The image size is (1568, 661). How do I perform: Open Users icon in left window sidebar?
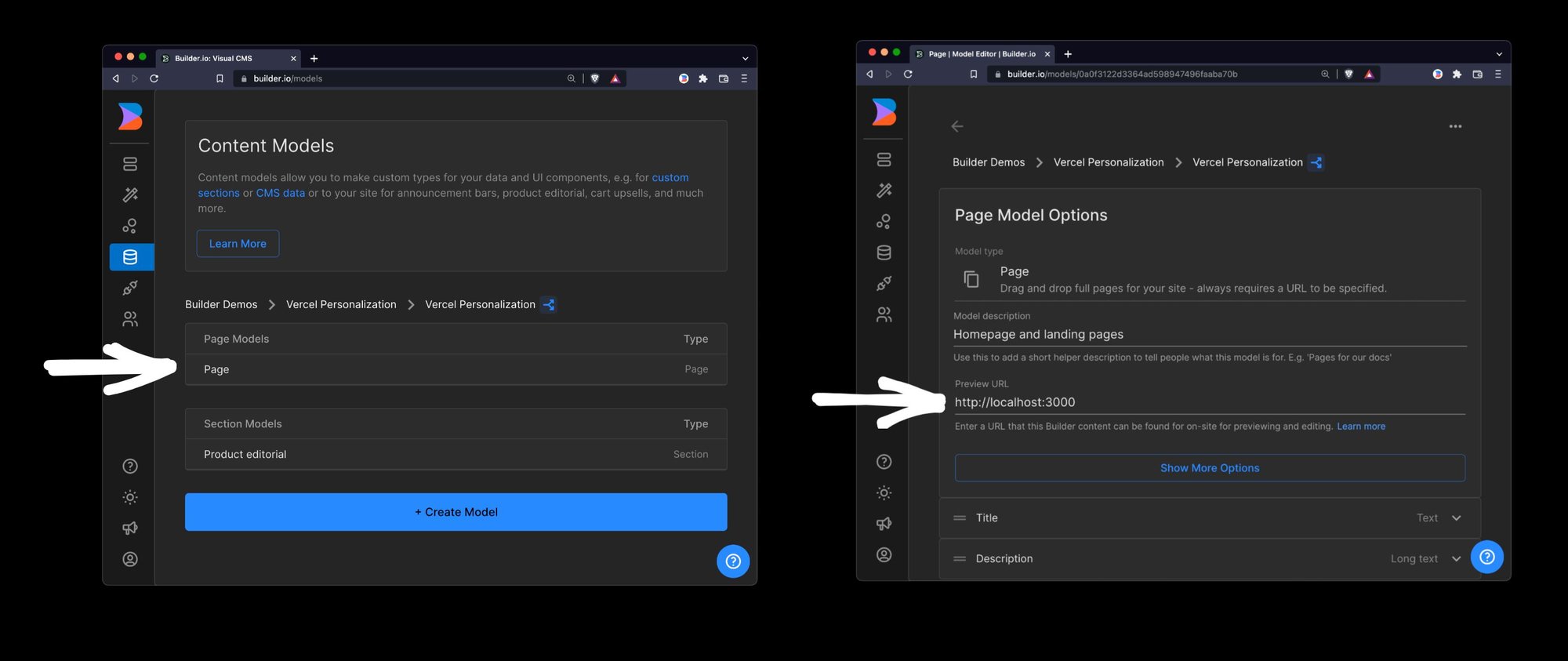[x=130, y=319]
